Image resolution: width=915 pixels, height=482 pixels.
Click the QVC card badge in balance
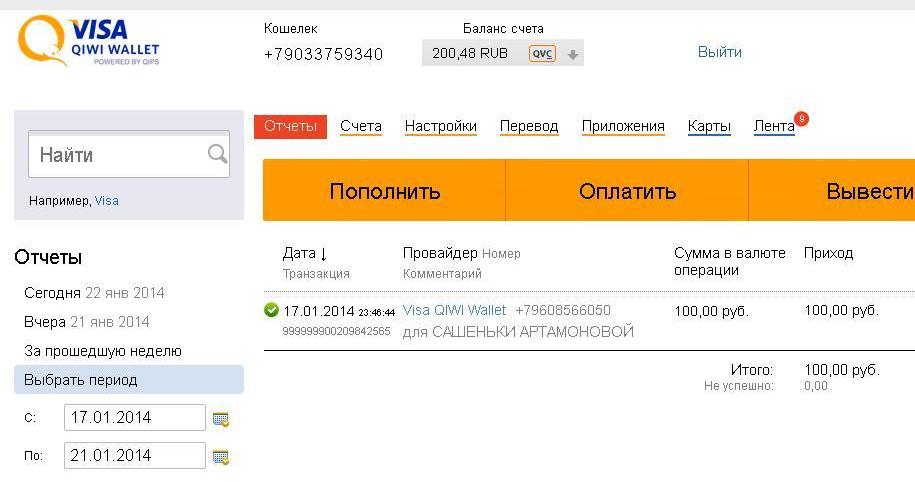point(542,54)
